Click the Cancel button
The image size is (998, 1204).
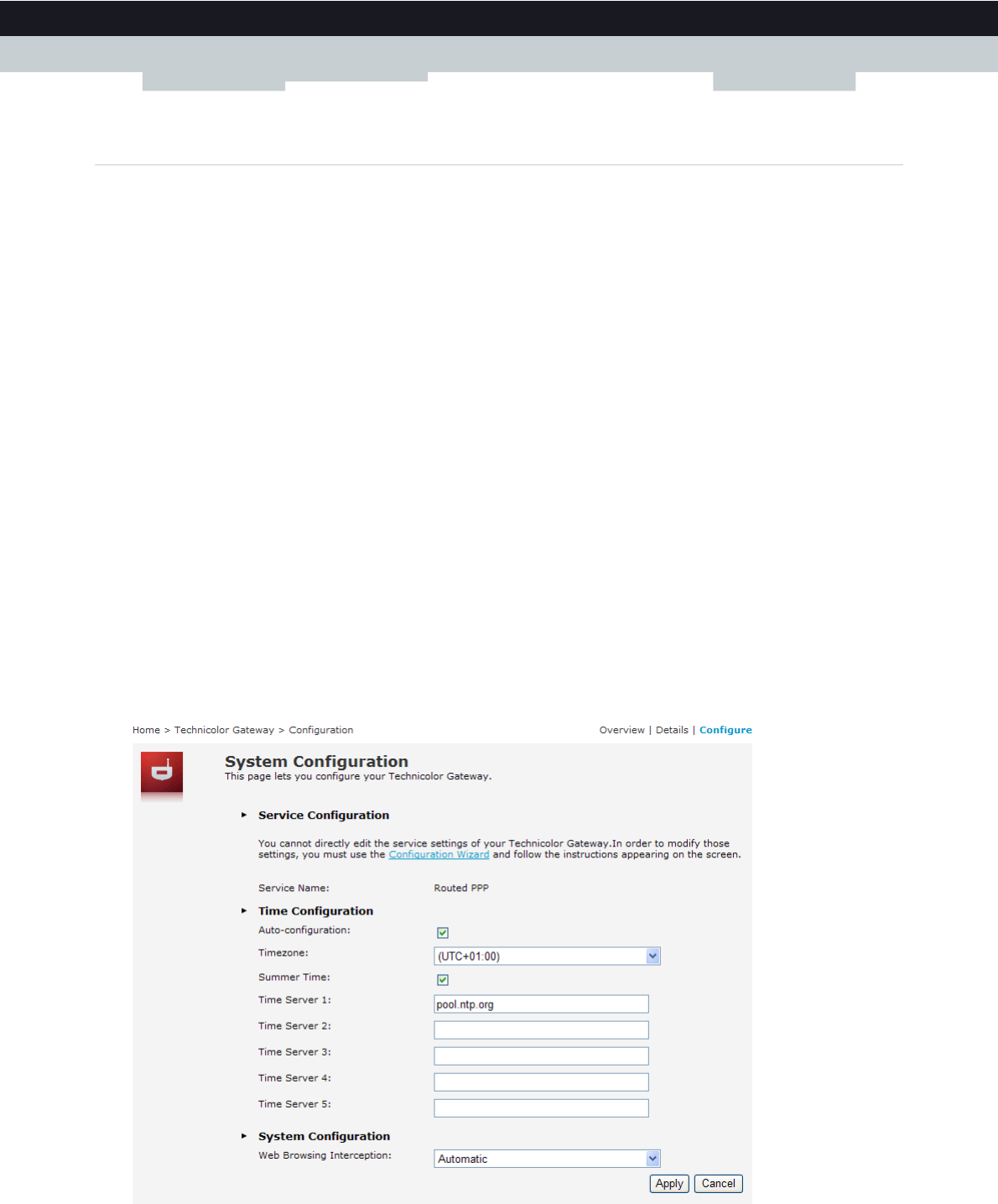tap(719, 1184)
